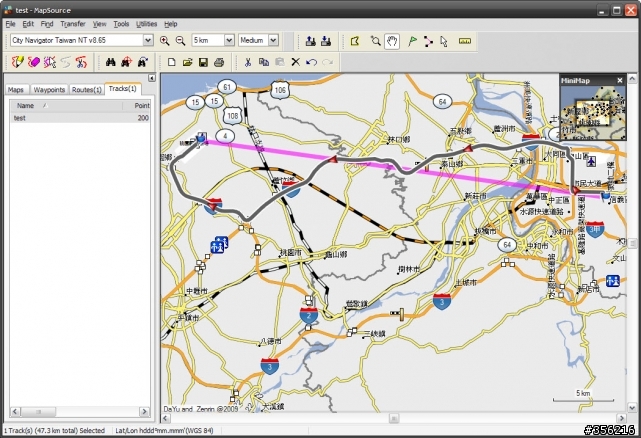Click Find Places binoculars icon
Viewport: 641px width, 438px height.
coord(111,62)
